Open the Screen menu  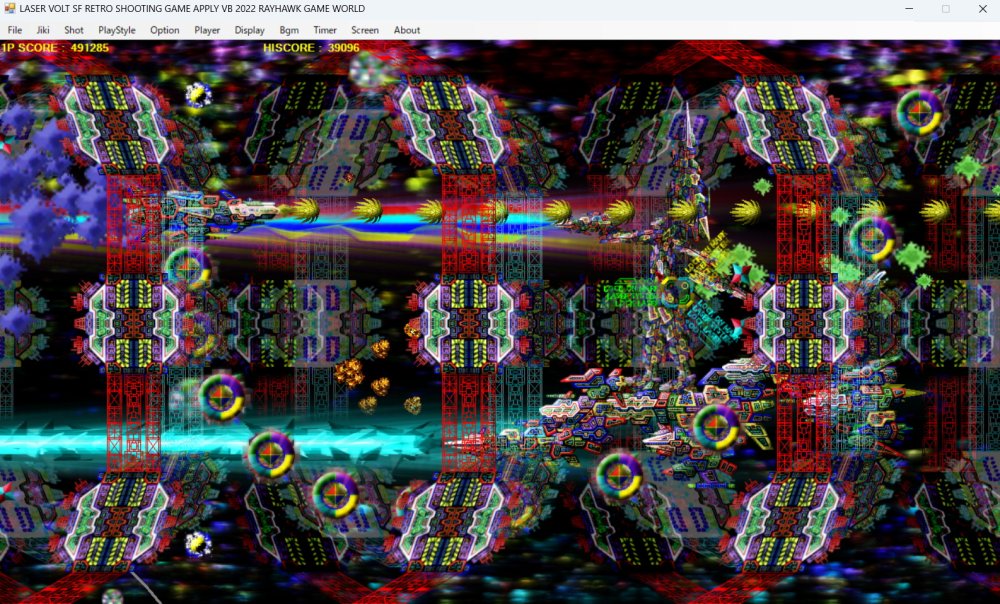[x=365, y=30]
